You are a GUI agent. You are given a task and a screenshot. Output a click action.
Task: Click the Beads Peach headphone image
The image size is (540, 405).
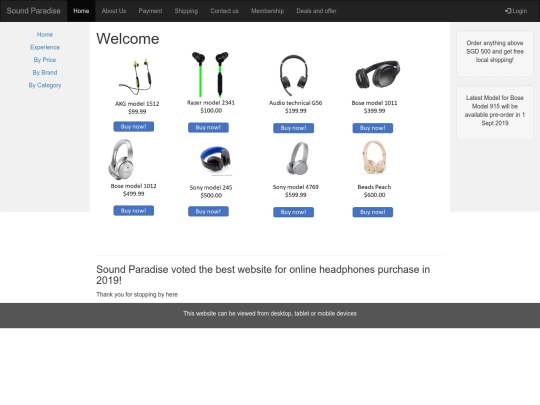(x=374, y=157)
